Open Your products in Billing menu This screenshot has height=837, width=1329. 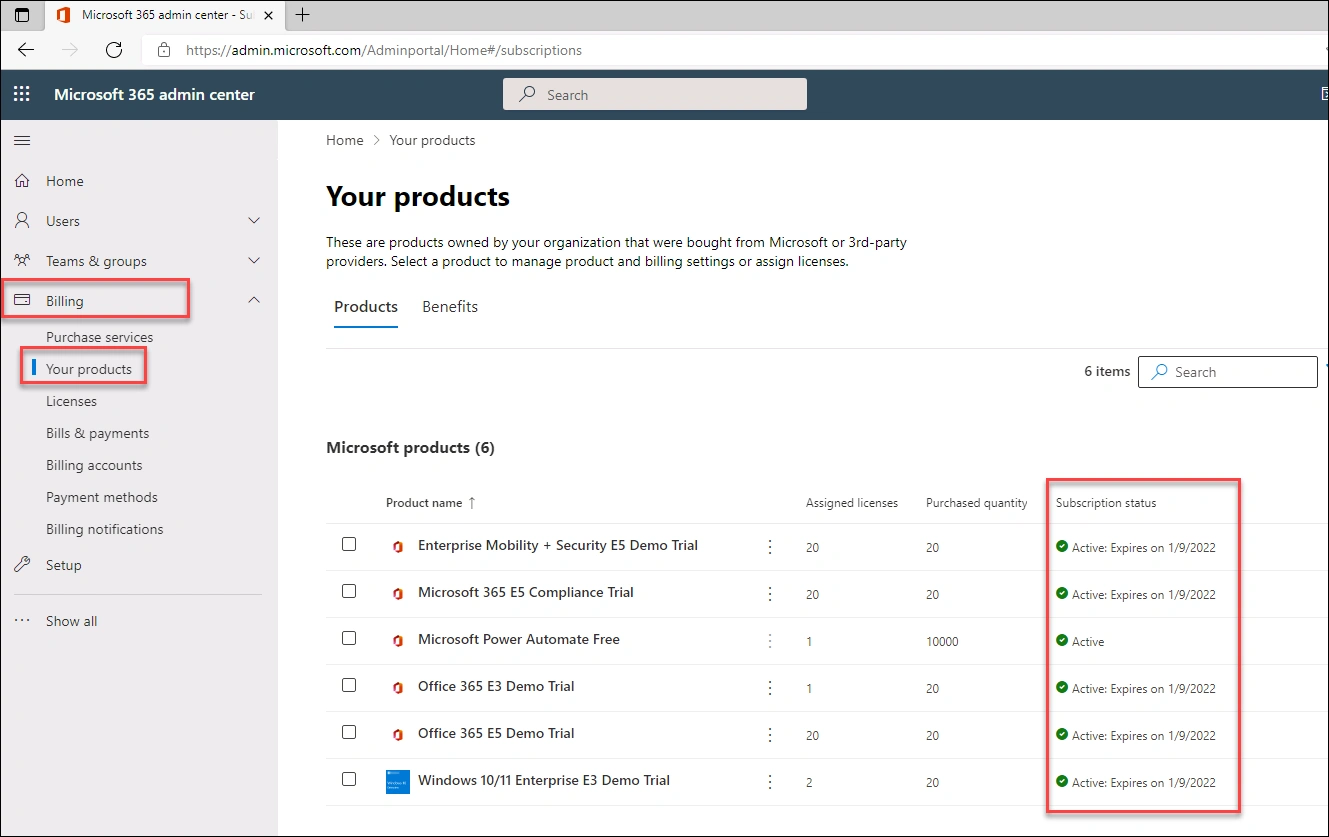pyautogui.click(x=89, y=369)
